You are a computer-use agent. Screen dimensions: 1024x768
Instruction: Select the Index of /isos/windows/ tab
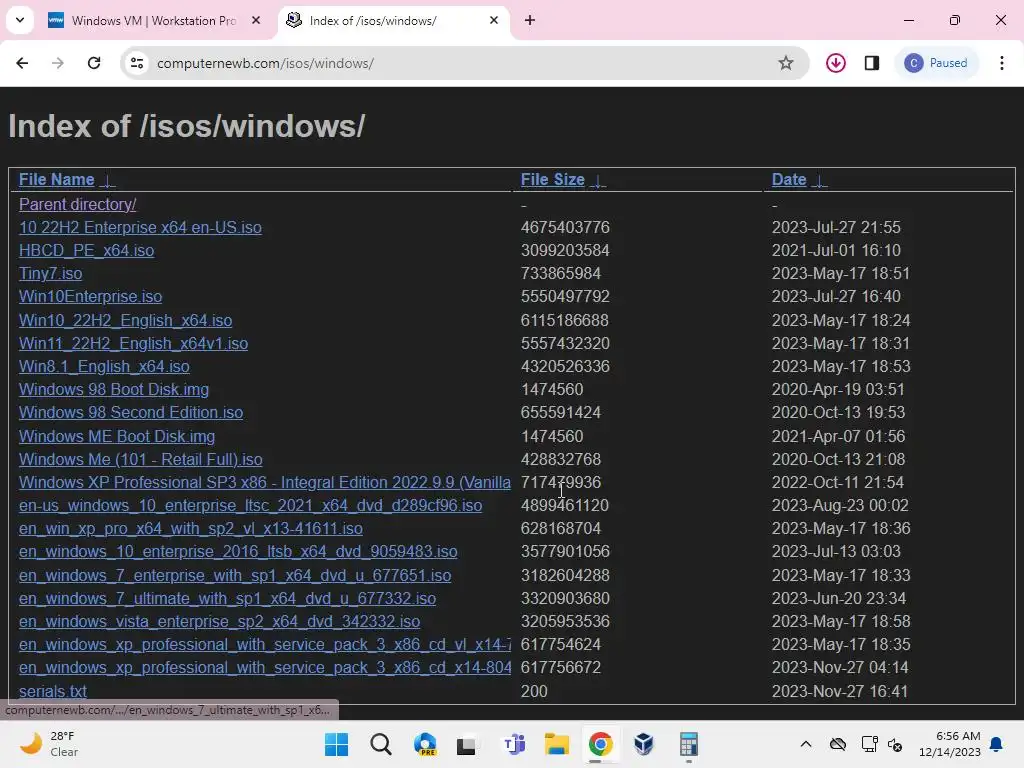(394, 21)
